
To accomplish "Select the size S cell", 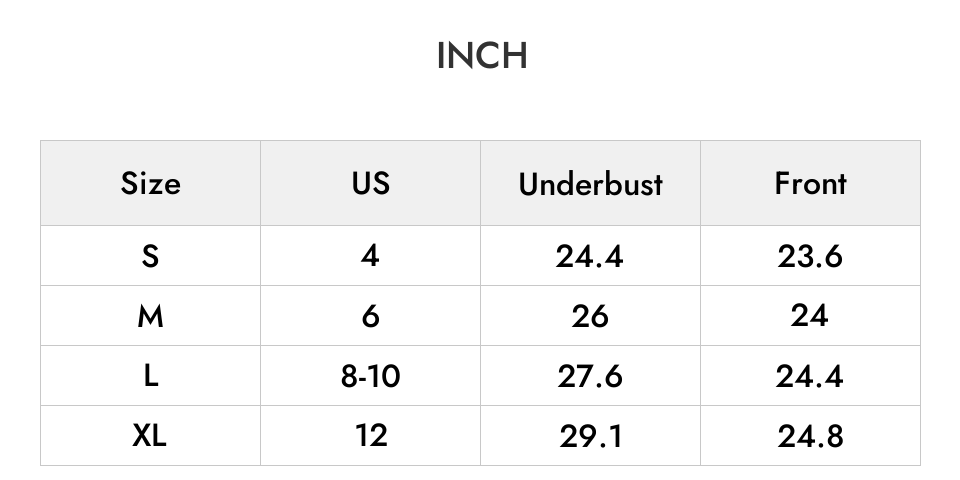I will click(x=151, y=255).
